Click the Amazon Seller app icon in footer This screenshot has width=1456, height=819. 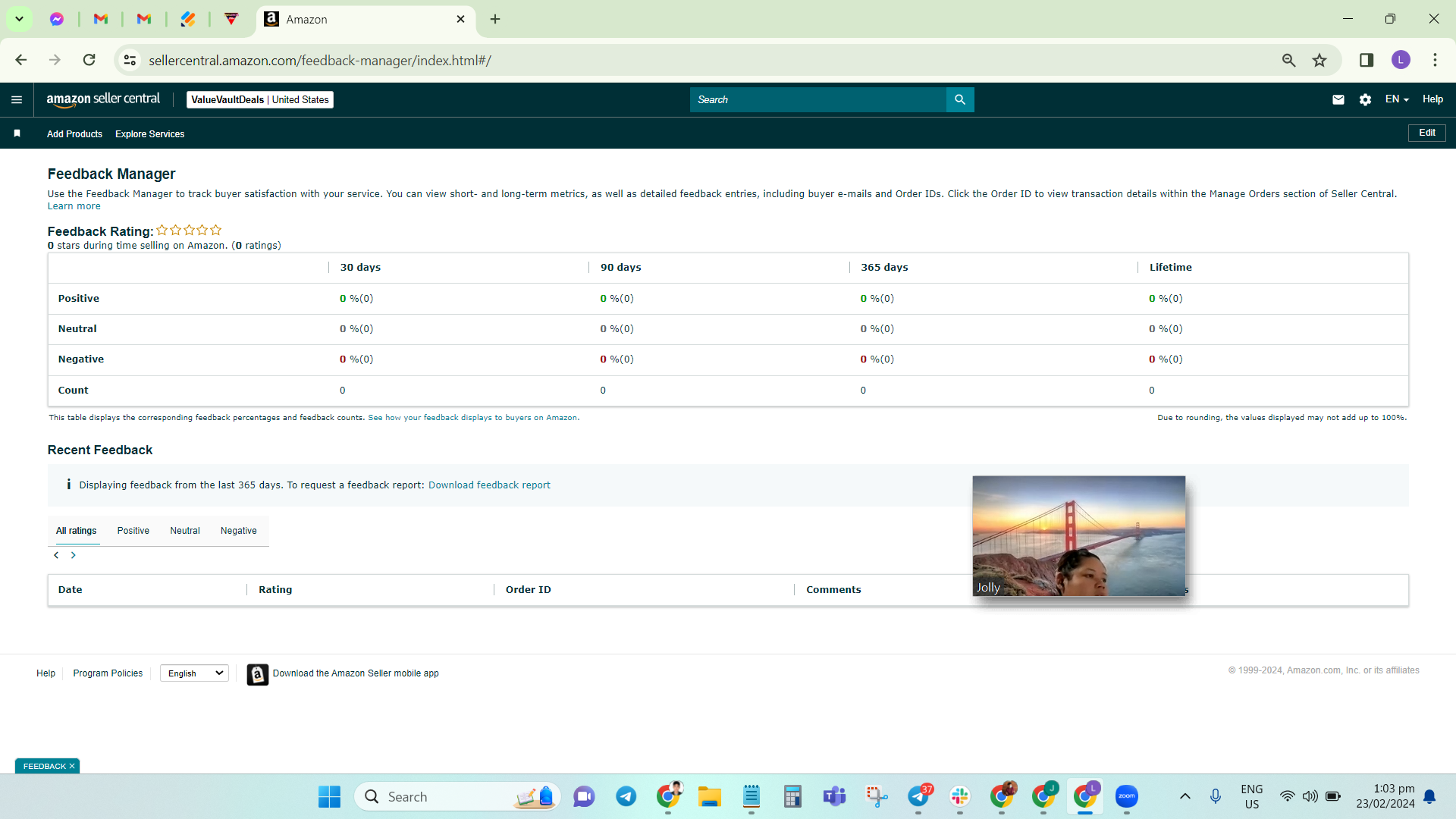coord(258,674)
